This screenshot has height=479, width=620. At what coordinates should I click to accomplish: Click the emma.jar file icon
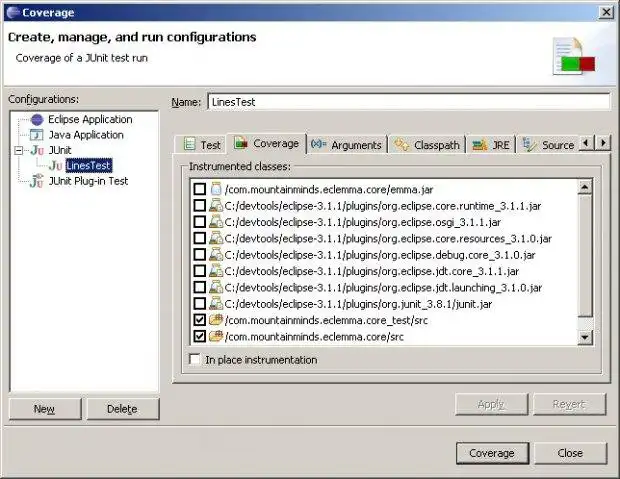click(216, 189)
